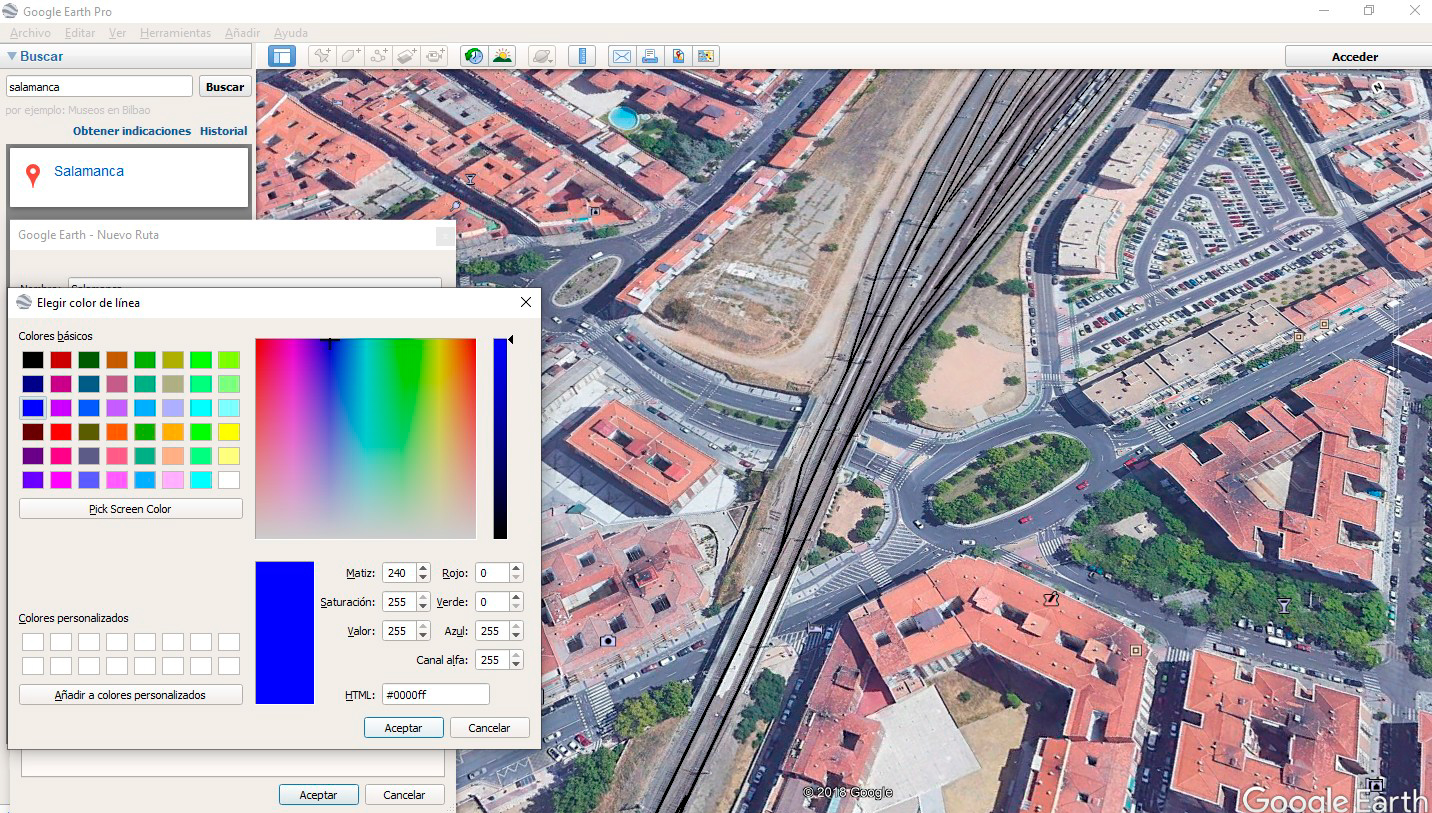Click the Matiz number field
The height and width of the screenshot is (813, 1432).
[400, 573]
